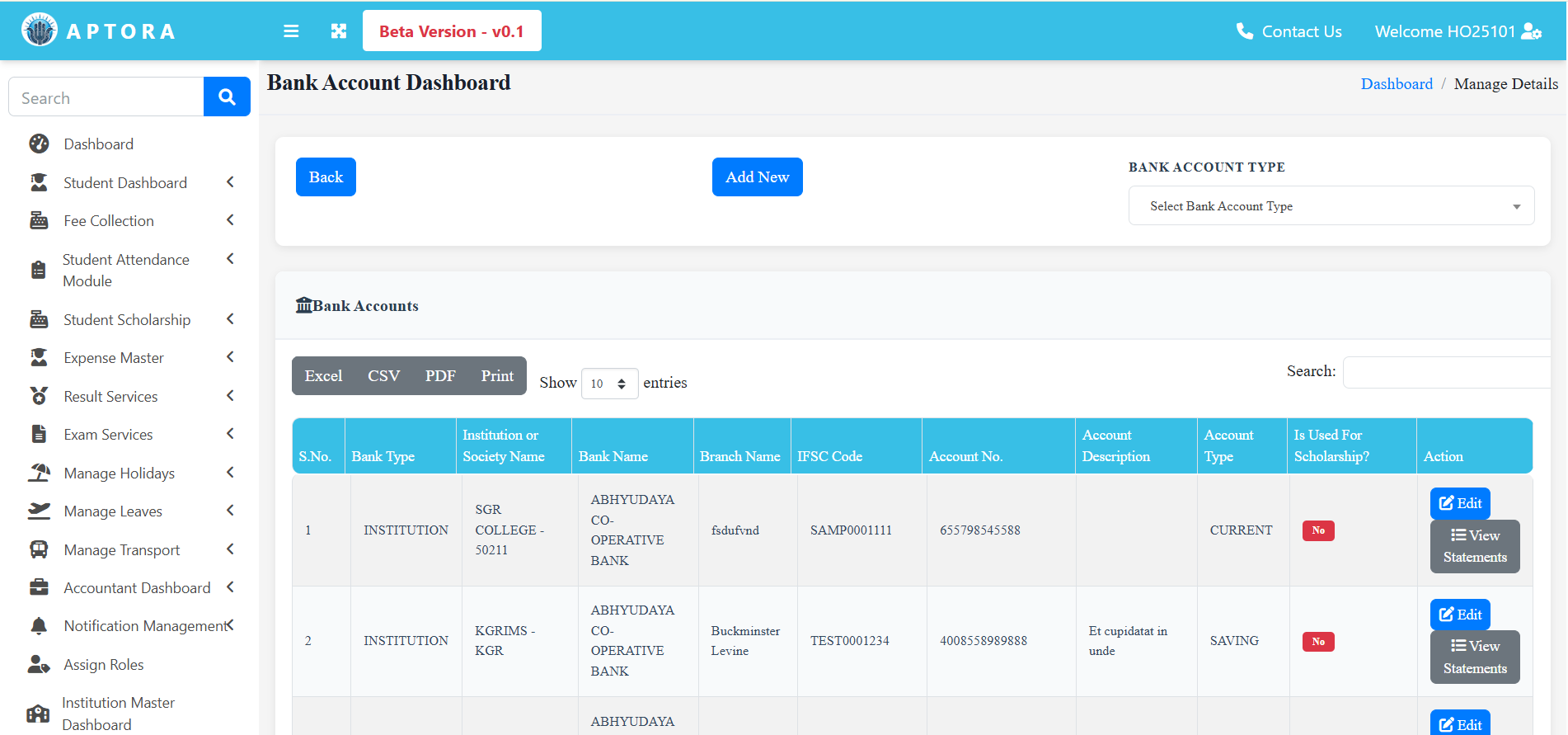The image size is (1568, 735).
Task: Click the Back button
Action: coord(326,177)
